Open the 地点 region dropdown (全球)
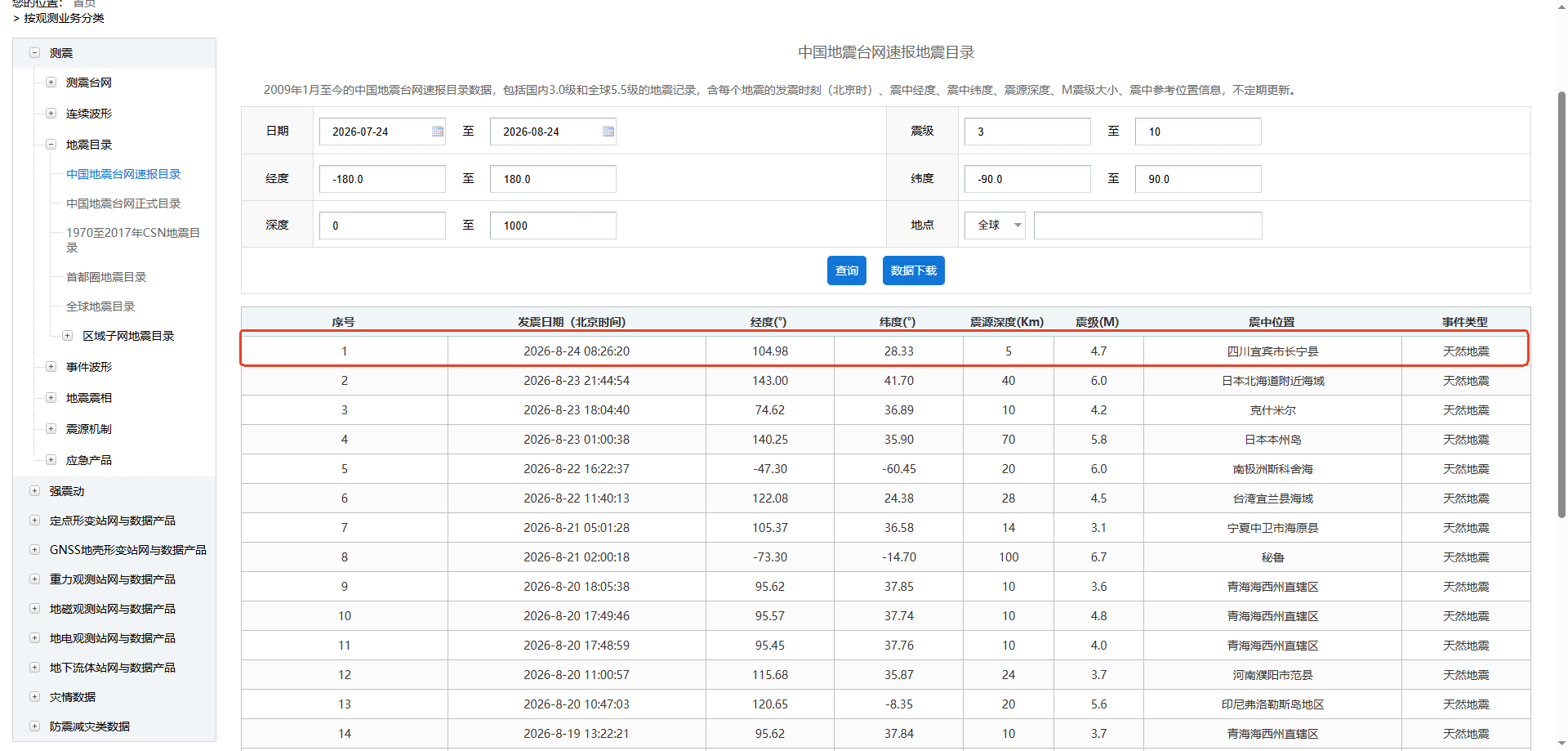Image resolution: width=1568 pixels, height=751 pixels. click(x=995, y=226)
